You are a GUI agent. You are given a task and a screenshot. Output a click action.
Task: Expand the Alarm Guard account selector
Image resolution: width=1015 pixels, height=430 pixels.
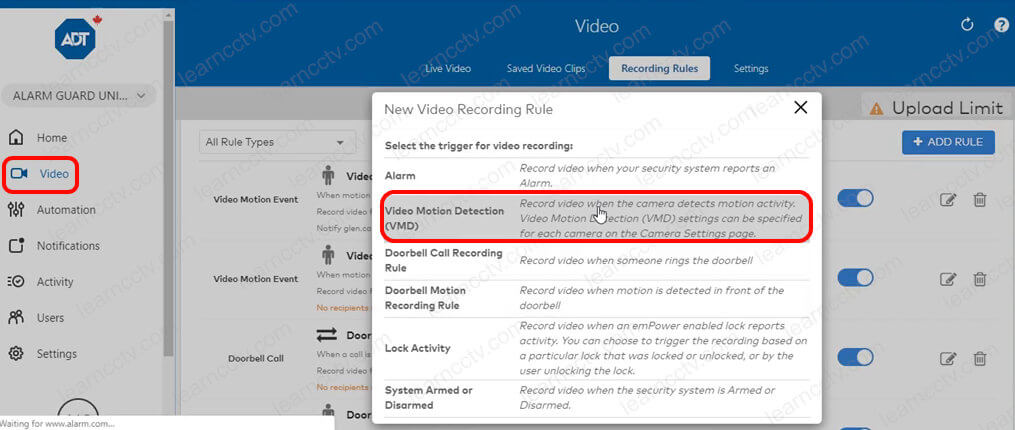(x=79, y=96)
